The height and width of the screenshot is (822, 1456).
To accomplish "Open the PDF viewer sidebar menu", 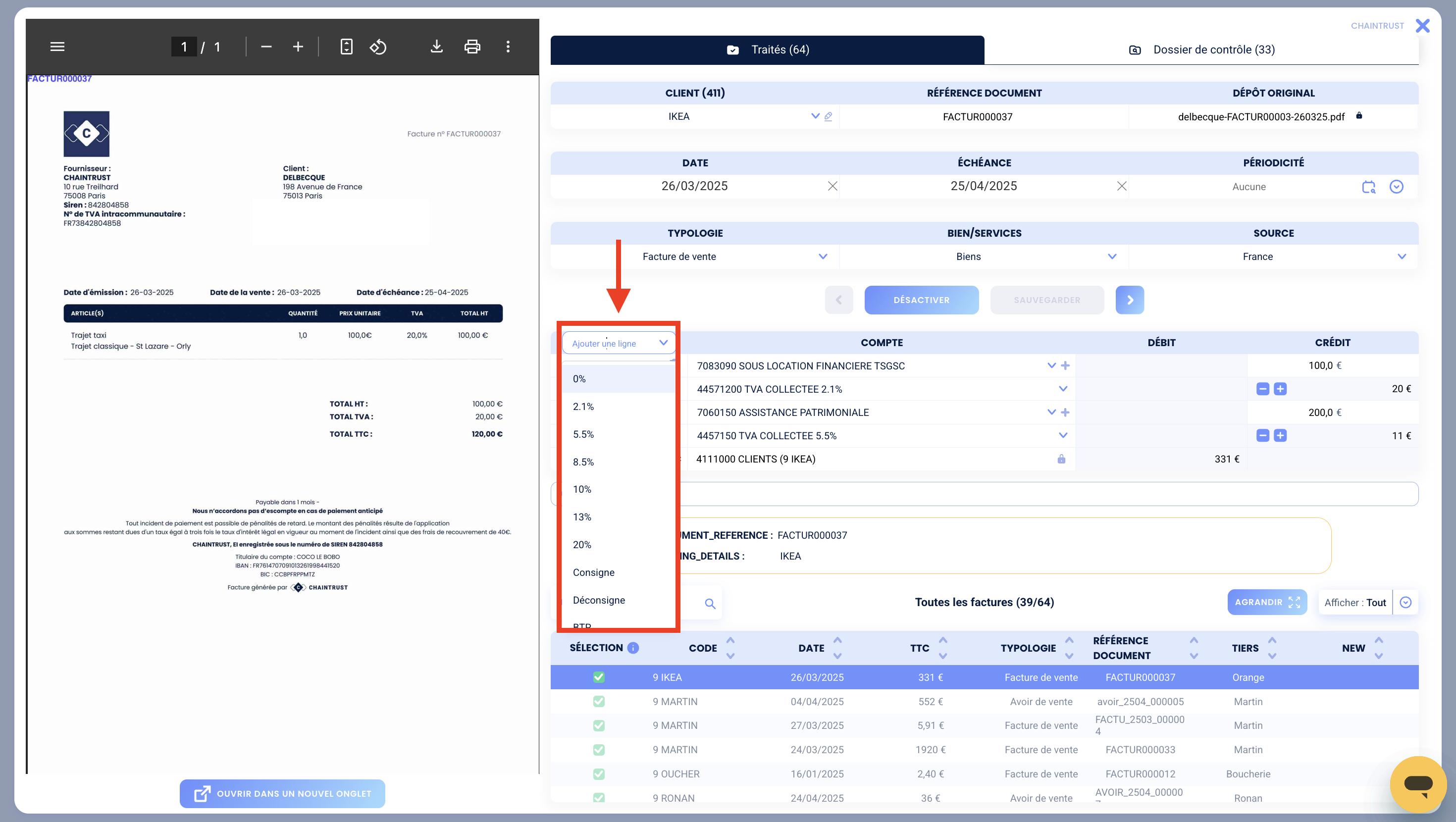I will (x=57, y=47).
